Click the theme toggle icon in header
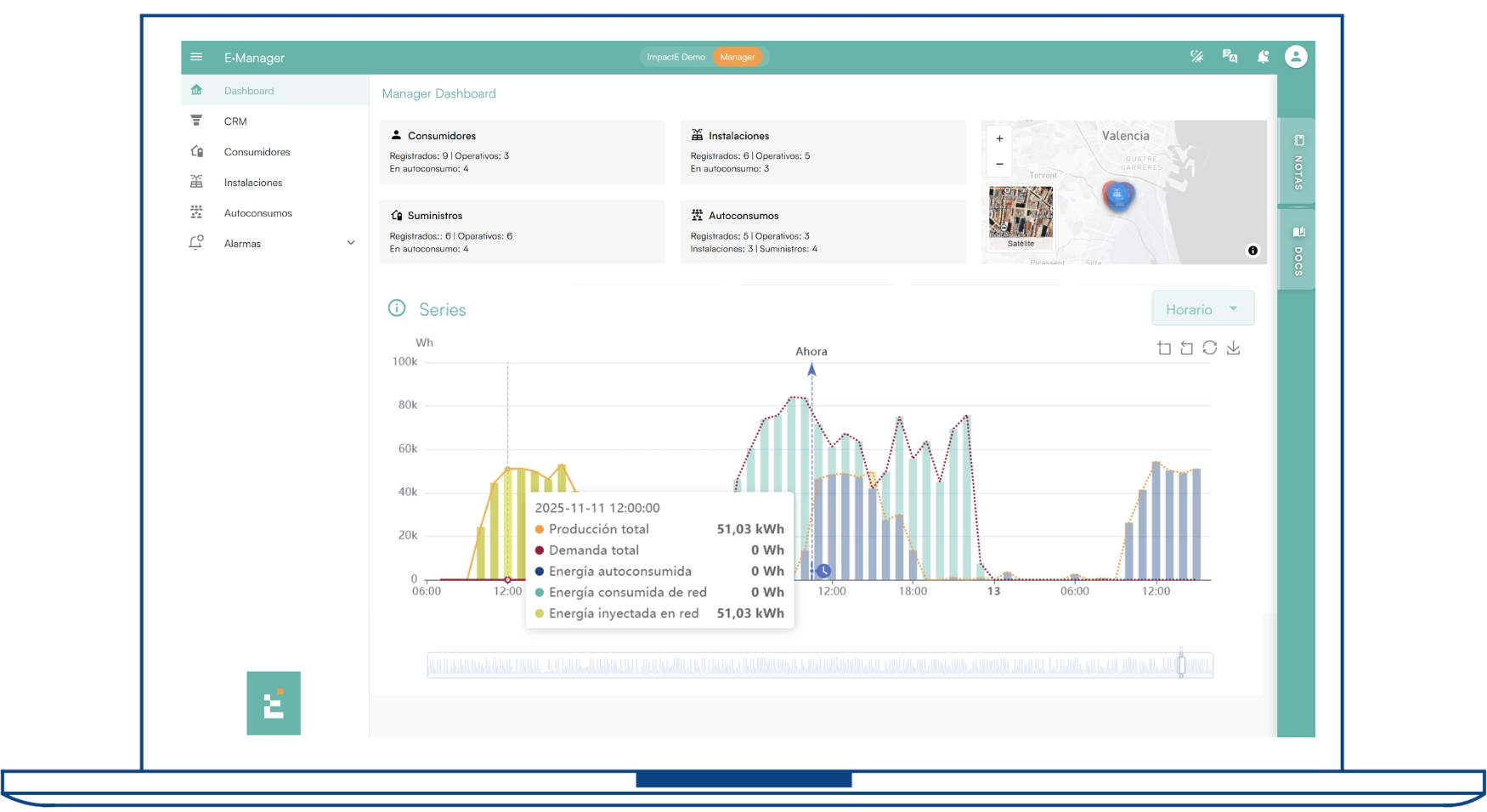1487x812 pixels. (x=1196, y=57)
